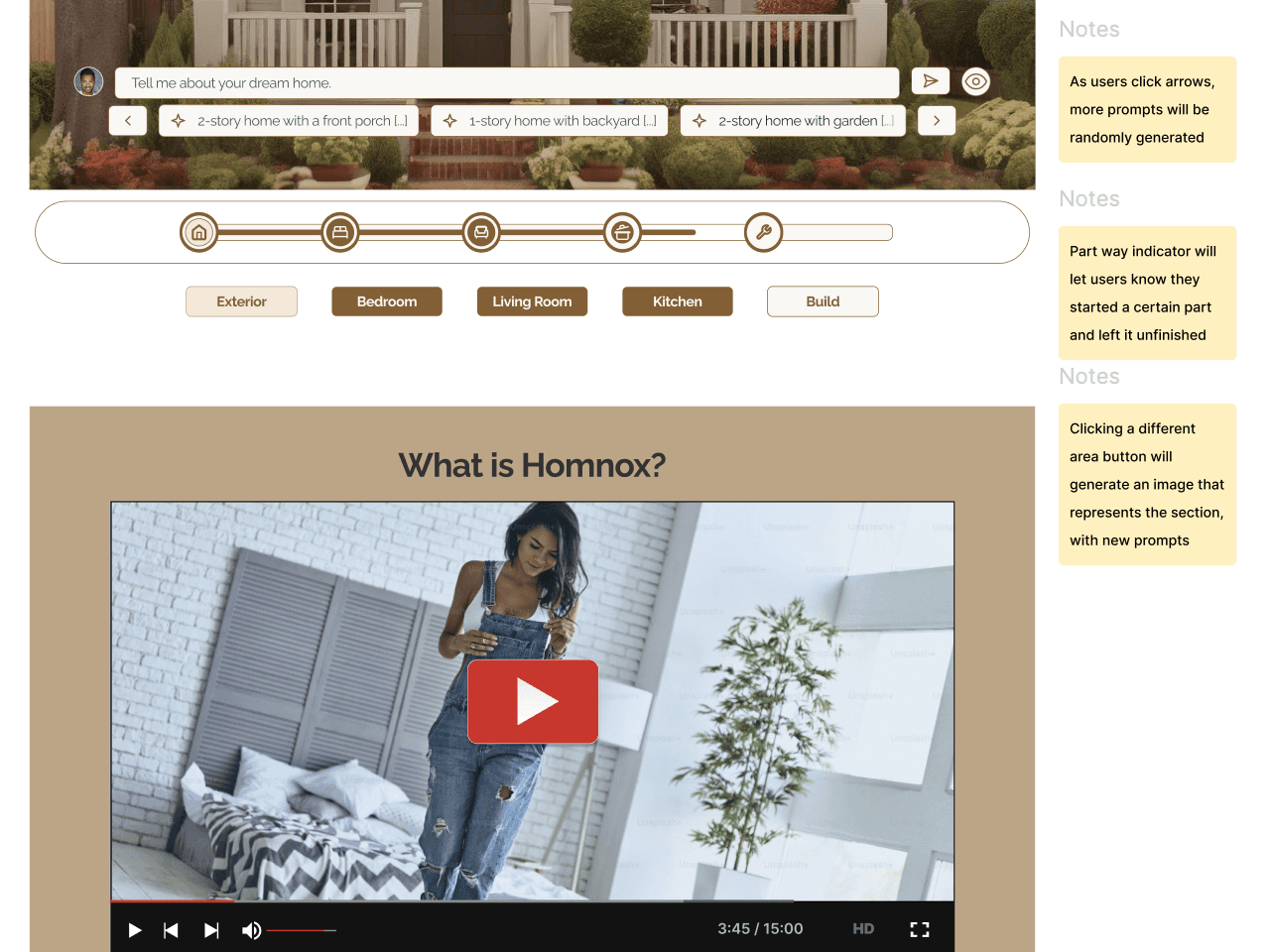
Task: Adjust the red volume slider
Action: click(x=302, y=930)
